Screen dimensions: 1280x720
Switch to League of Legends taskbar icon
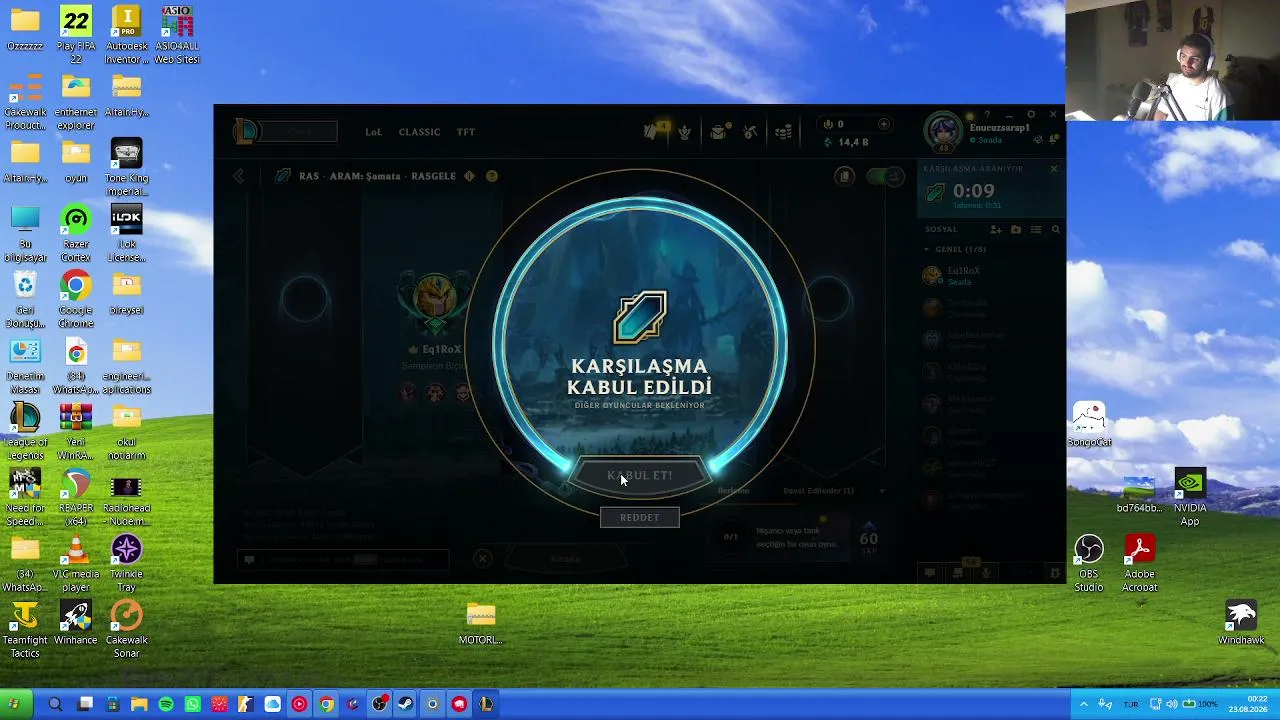(485, 704)
